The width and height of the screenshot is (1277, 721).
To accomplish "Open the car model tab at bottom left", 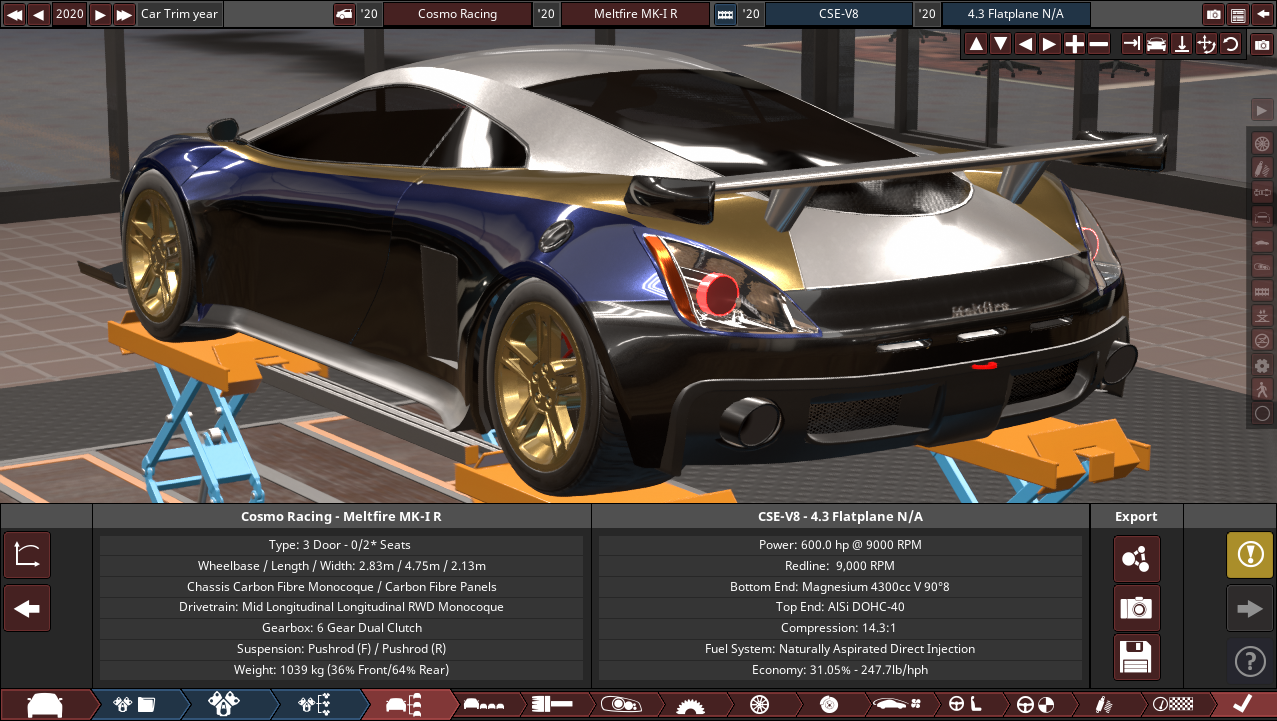I will (x=45, y=704).
